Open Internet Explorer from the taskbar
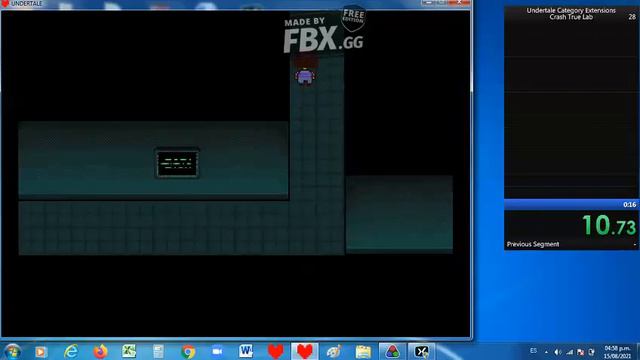The image size is (640, 360). [x=71, y=351]
